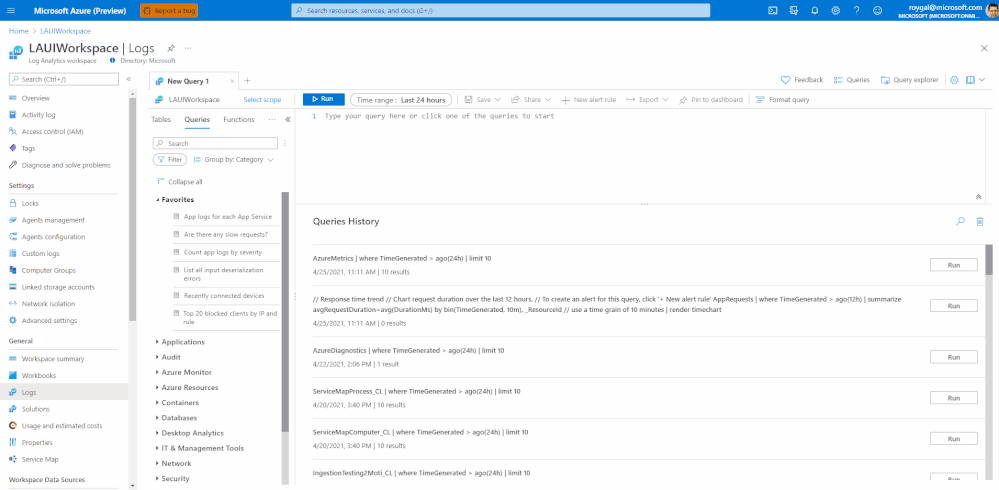
Task: Create a New alert rule
Action: 588,100
